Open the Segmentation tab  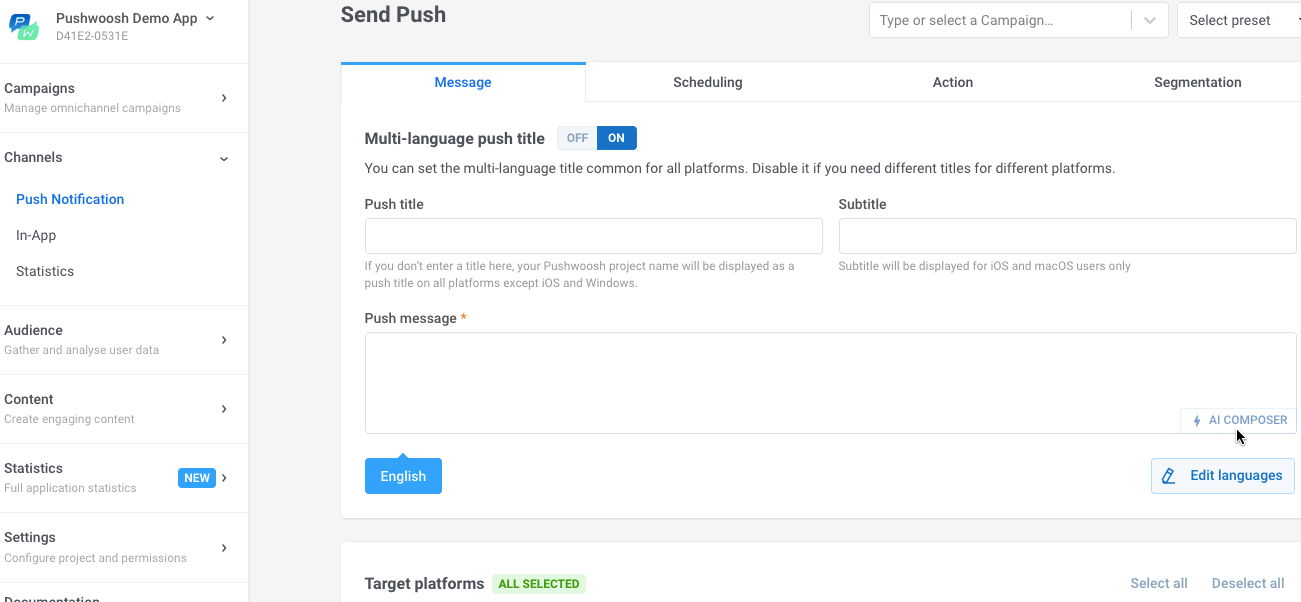coord(1197,83)
